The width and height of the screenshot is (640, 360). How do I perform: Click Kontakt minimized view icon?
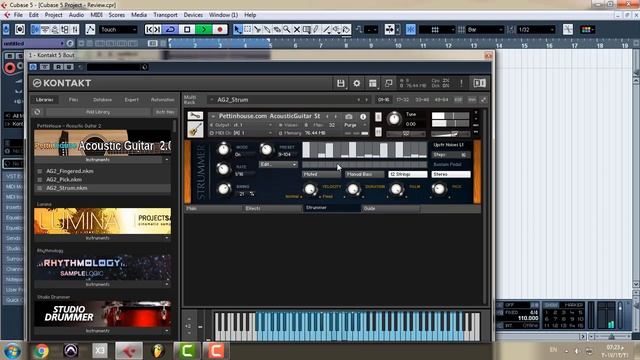coord(388,83)
